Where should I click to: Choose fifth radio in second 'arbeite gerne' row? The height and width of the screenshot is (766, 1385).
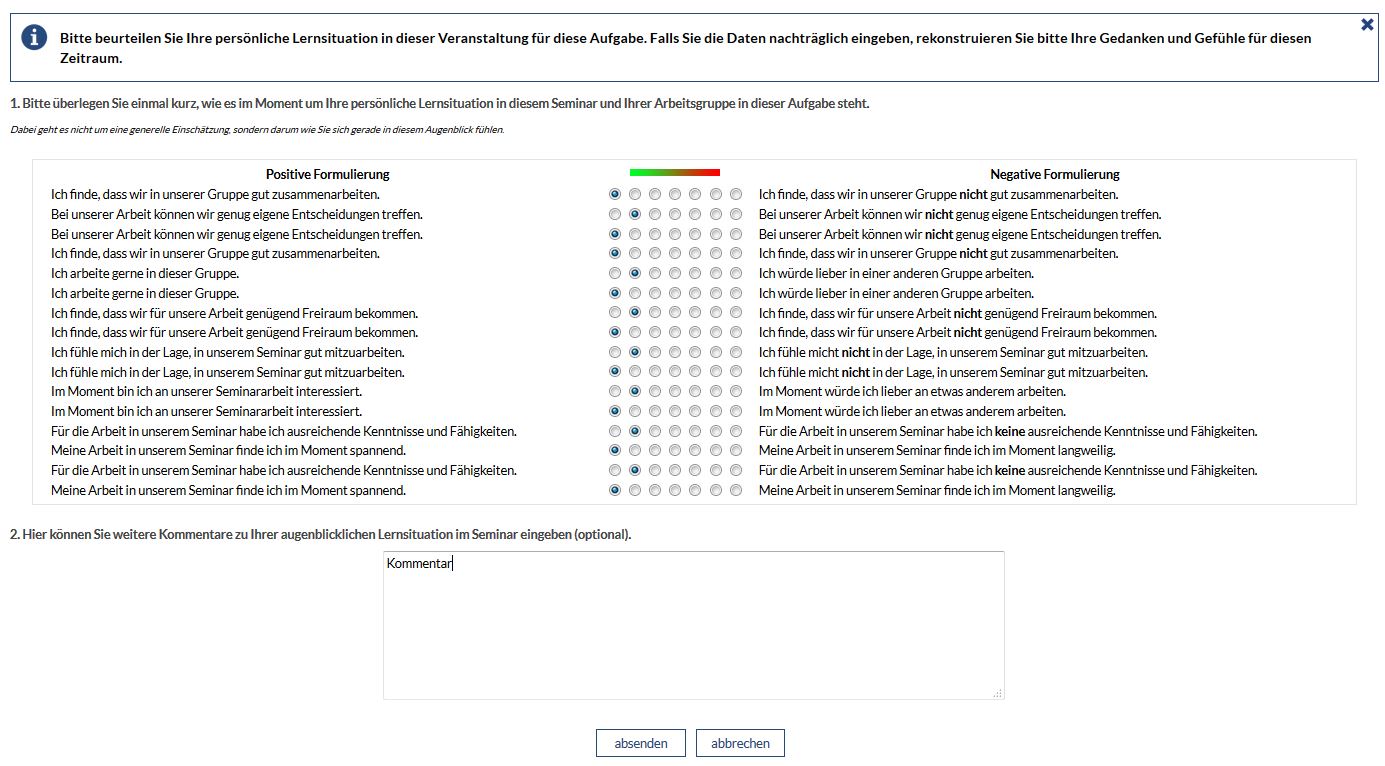696,293
